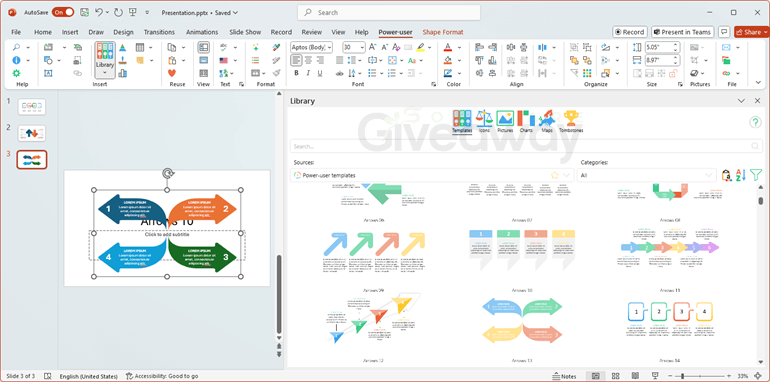
Task: Click the lock/rename icon beside Categories
Action: click(x=726, y=175)
